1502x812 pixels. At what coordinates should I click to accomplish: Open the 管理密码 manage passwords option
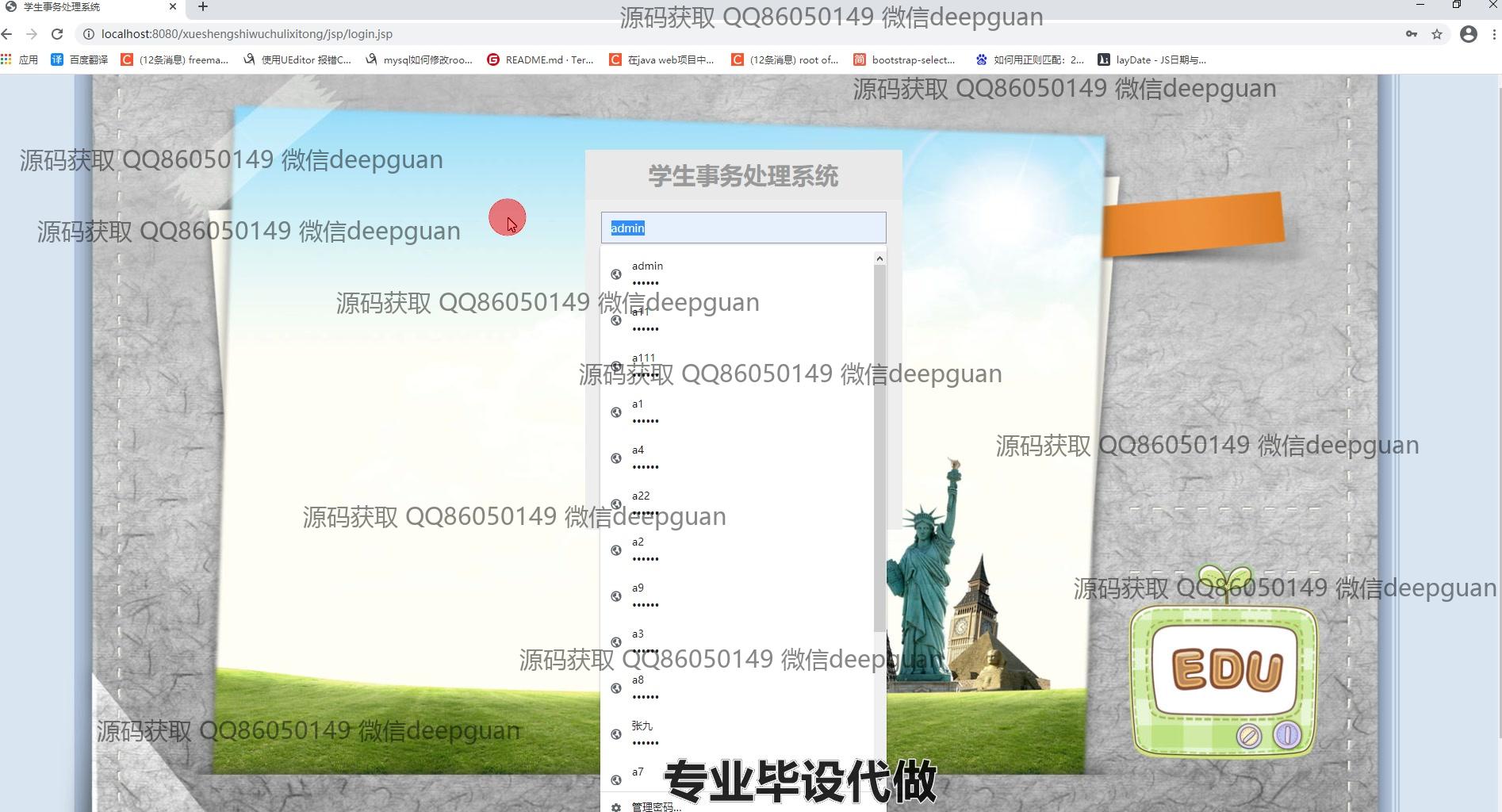click(655, 806)
